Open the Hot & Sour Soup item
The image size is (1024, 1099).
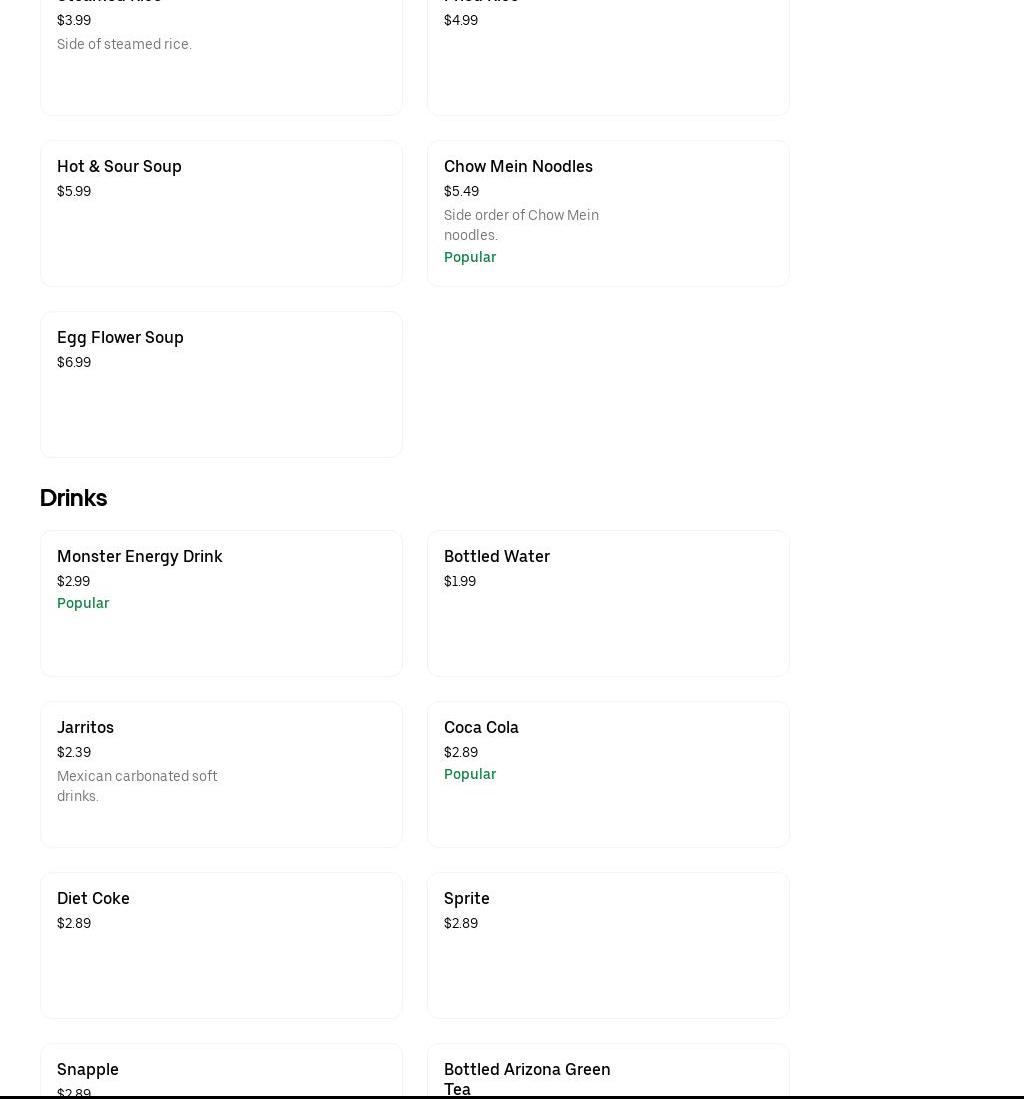(x=119, y=167)
